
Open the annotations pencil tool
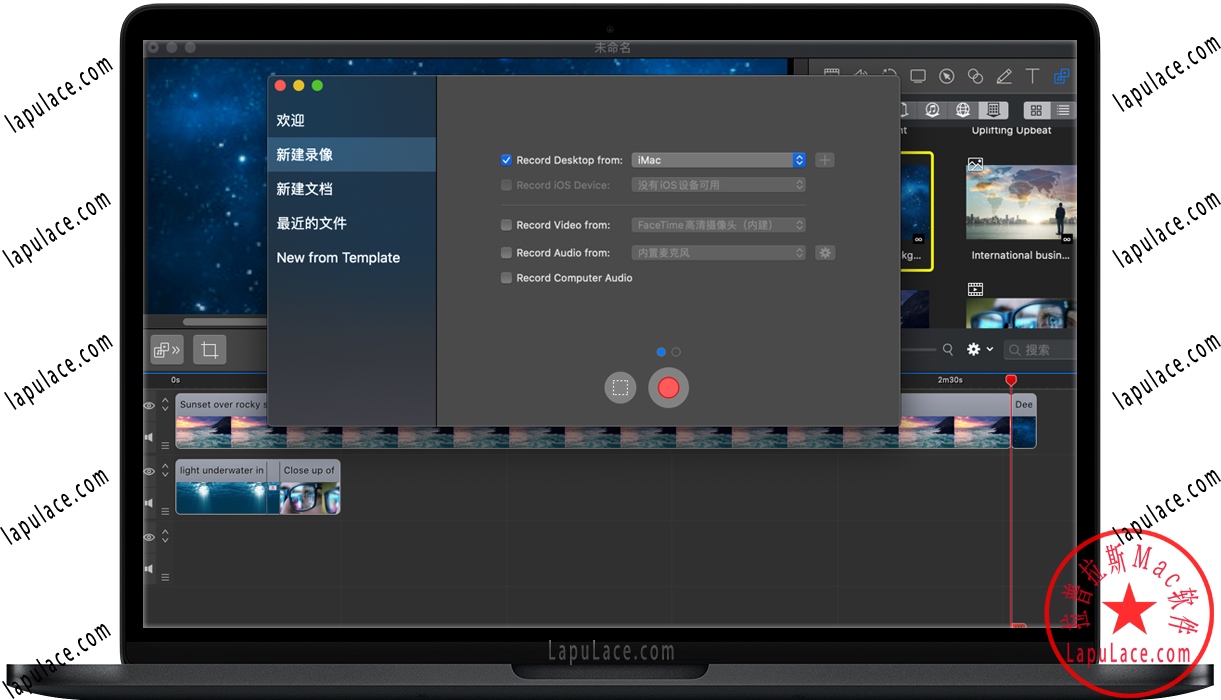click(1004, 76)
